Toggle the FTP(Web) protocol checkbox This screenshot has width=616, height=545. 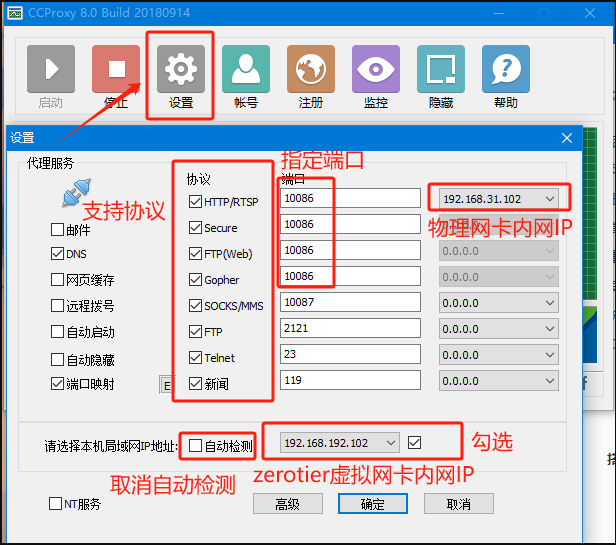[195, 253]
